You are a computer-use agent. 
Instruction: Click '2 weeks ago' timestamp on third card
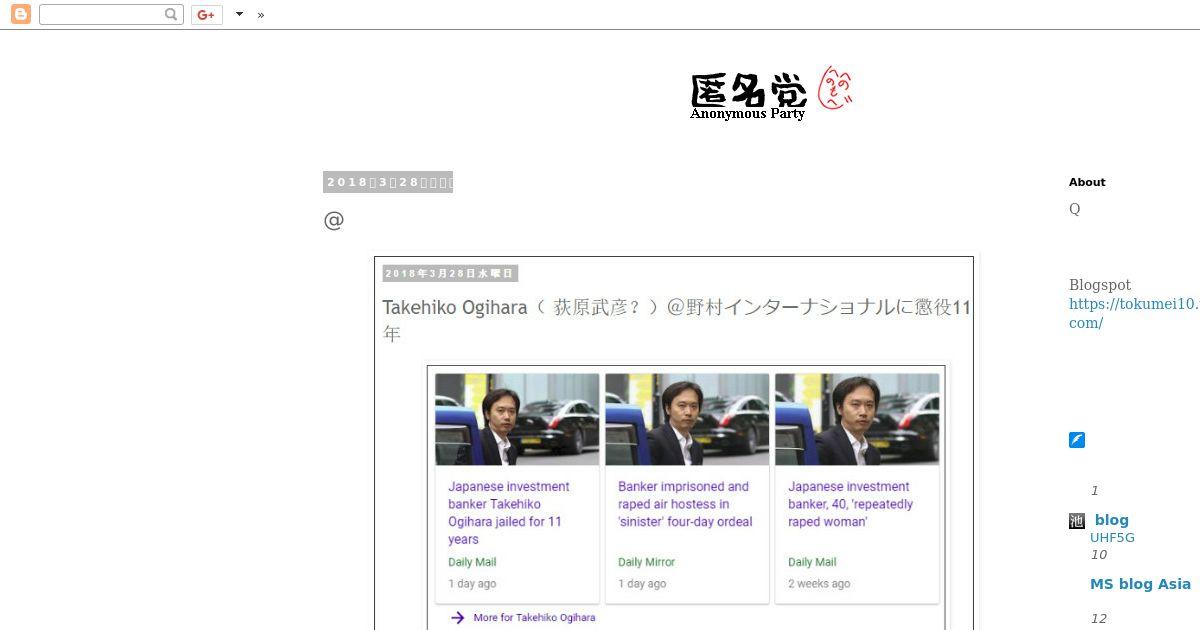click(819, 584)
